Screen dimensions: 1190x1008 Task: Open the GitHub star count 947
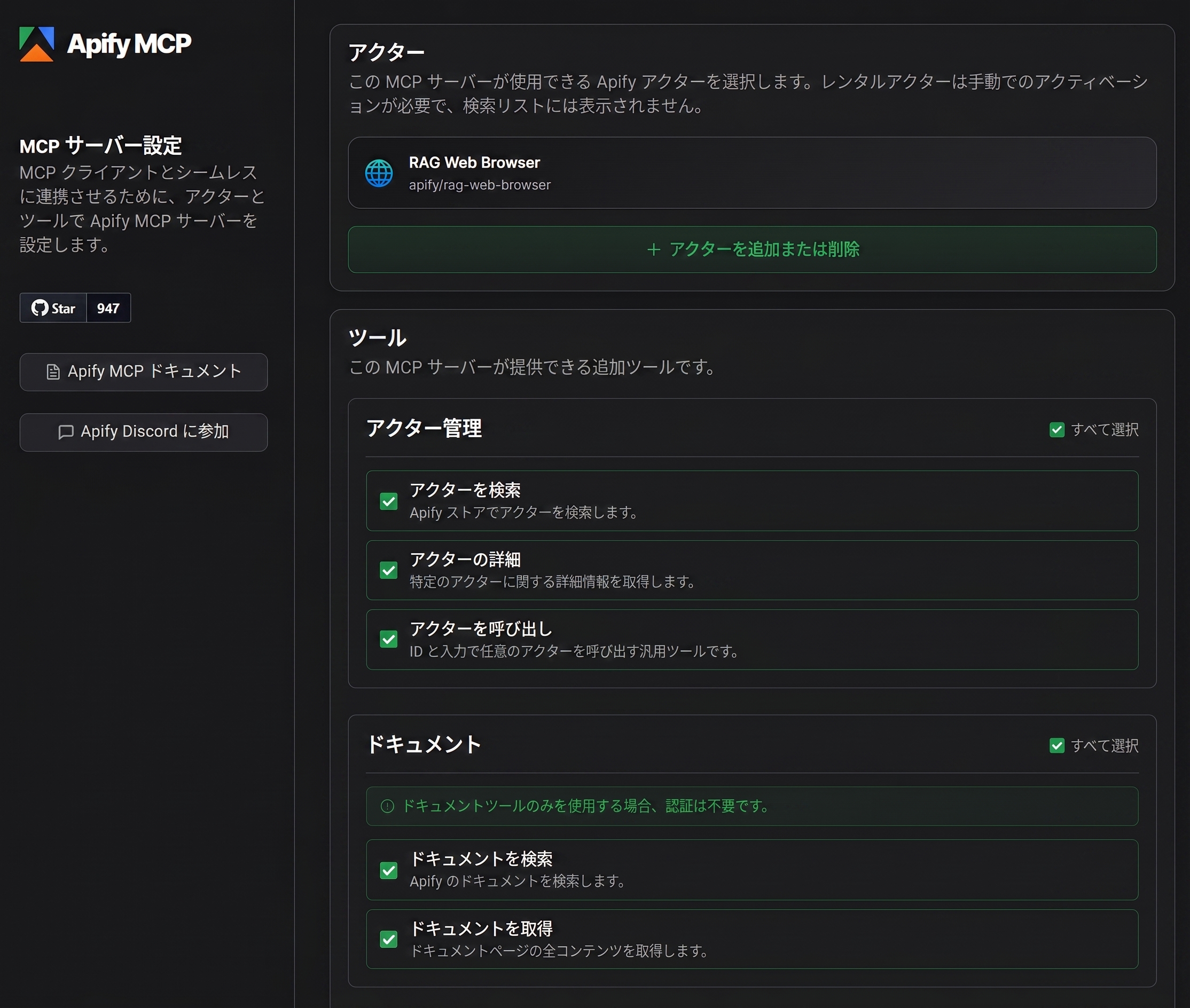pyautogui.click(x=108, y=308)
